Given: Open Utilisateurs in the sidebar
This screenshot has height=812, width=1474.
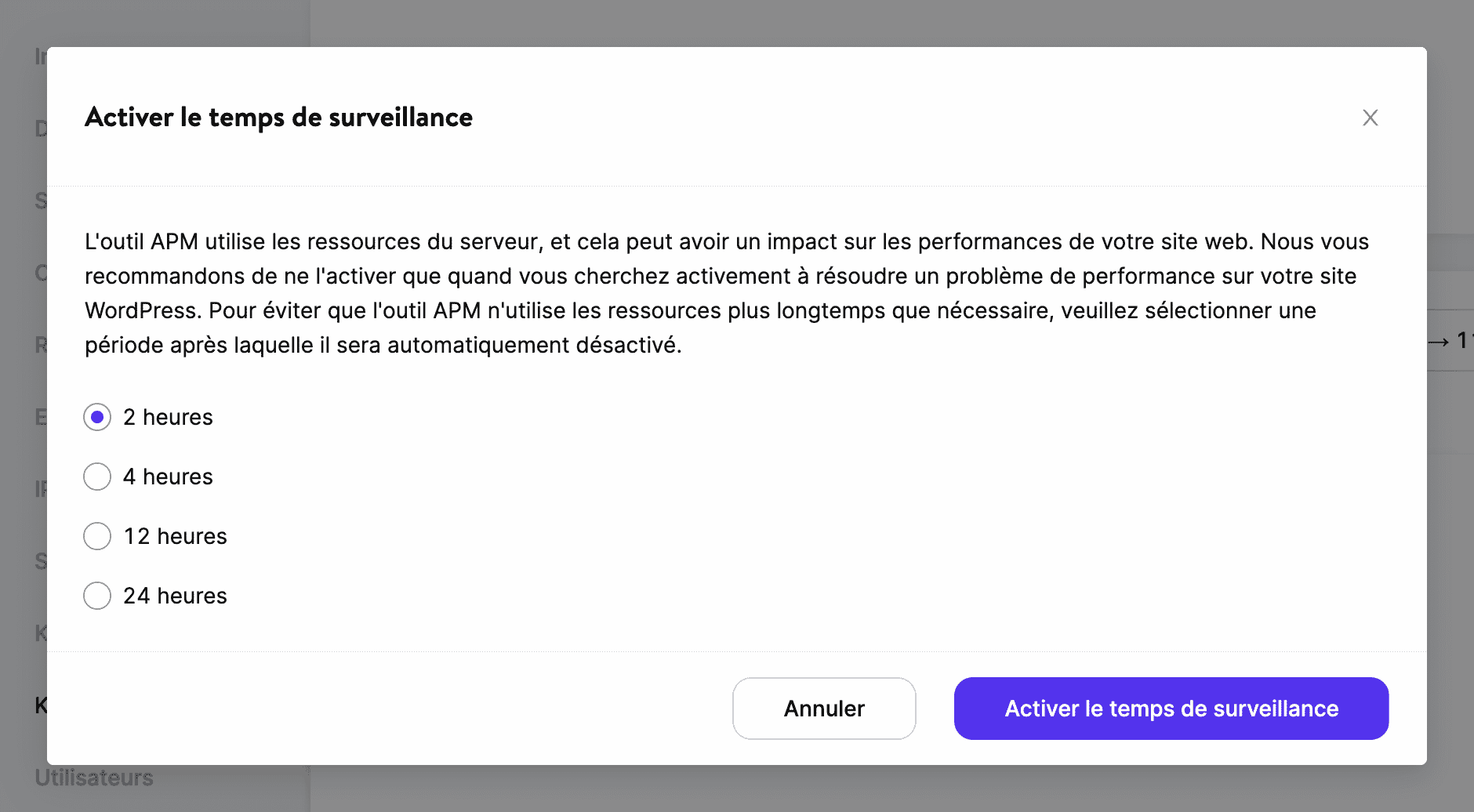Looking at the screenshot, I should [94, 777].
